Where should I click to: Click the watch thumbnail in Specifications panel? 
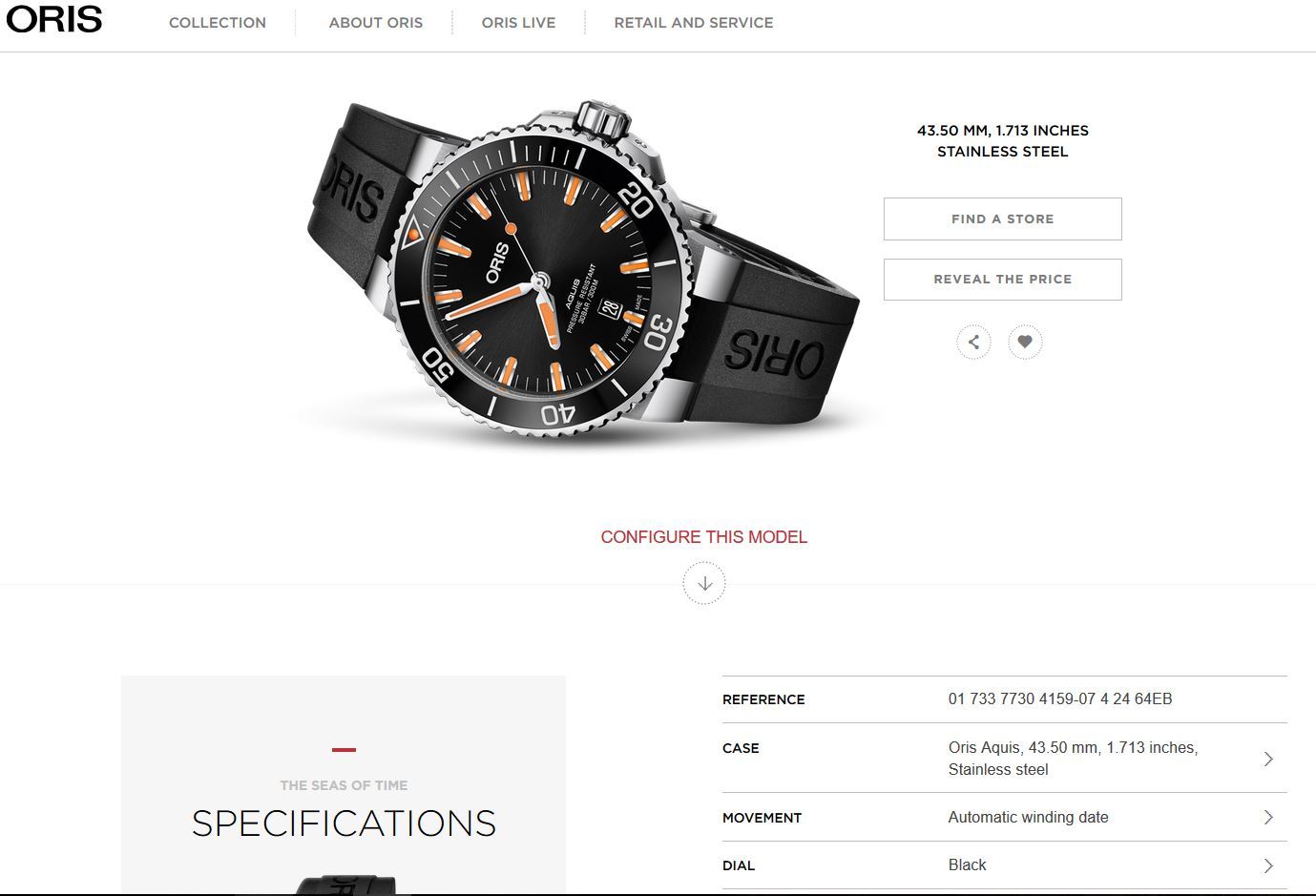point(345,883)
